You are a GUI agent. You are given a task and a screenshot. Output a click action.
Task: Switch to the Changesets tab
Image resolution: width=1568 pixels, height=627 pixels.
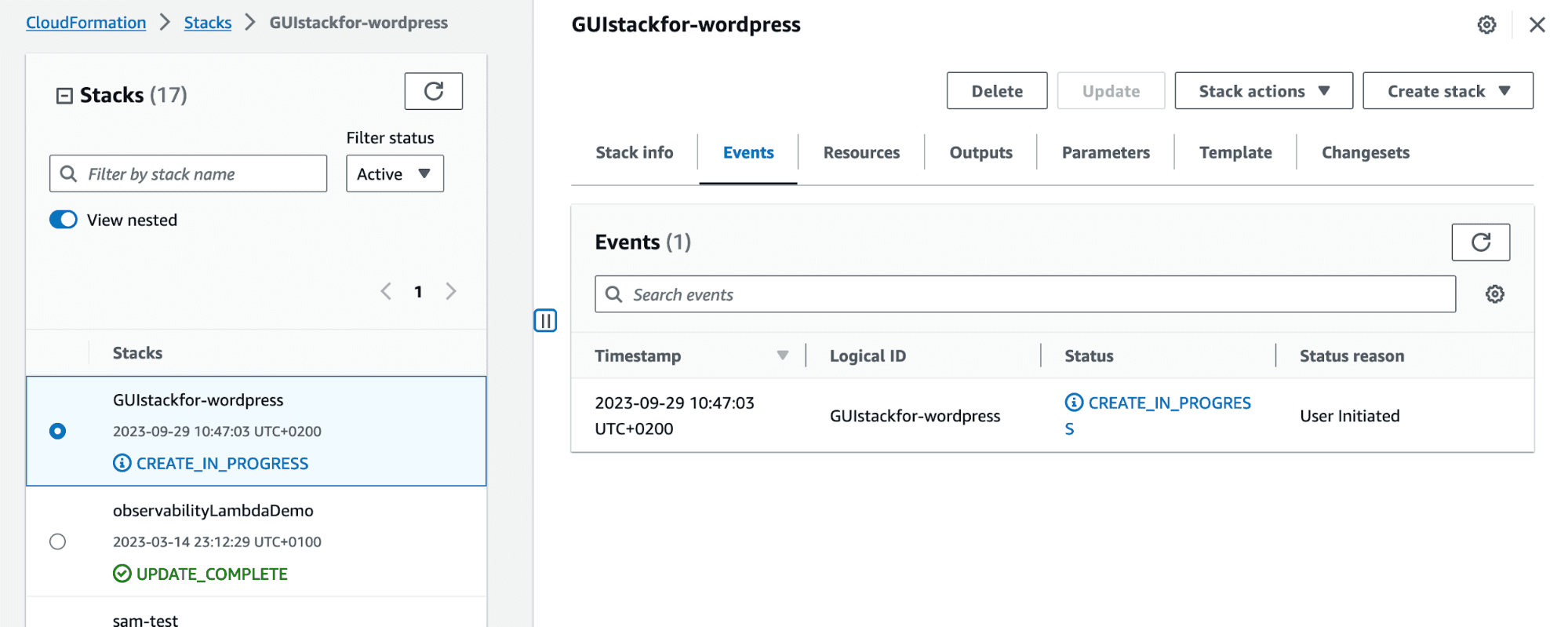point(1366,152)
